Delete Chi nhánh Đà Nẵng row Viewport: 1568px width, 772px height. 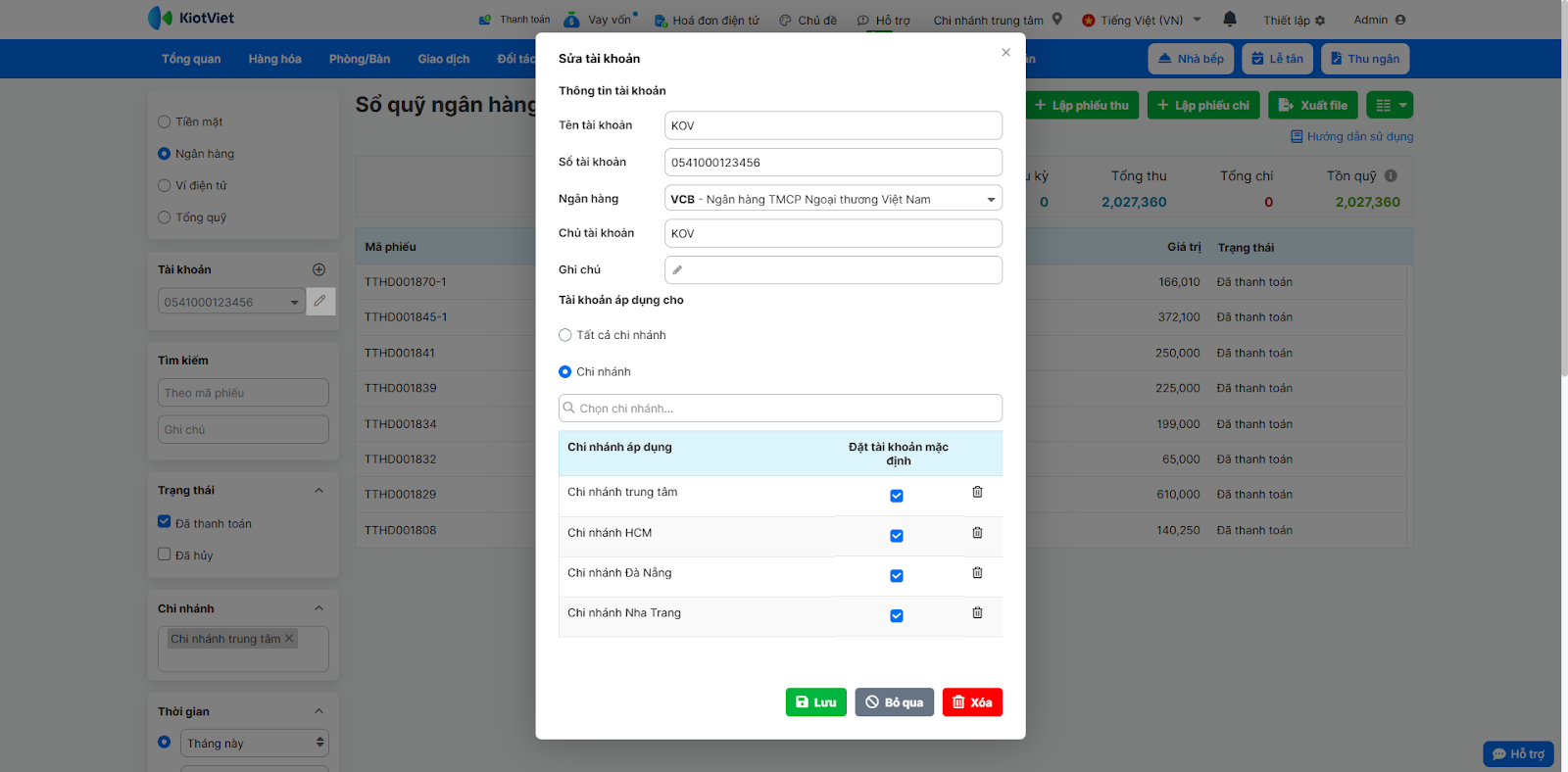[977, 573]
